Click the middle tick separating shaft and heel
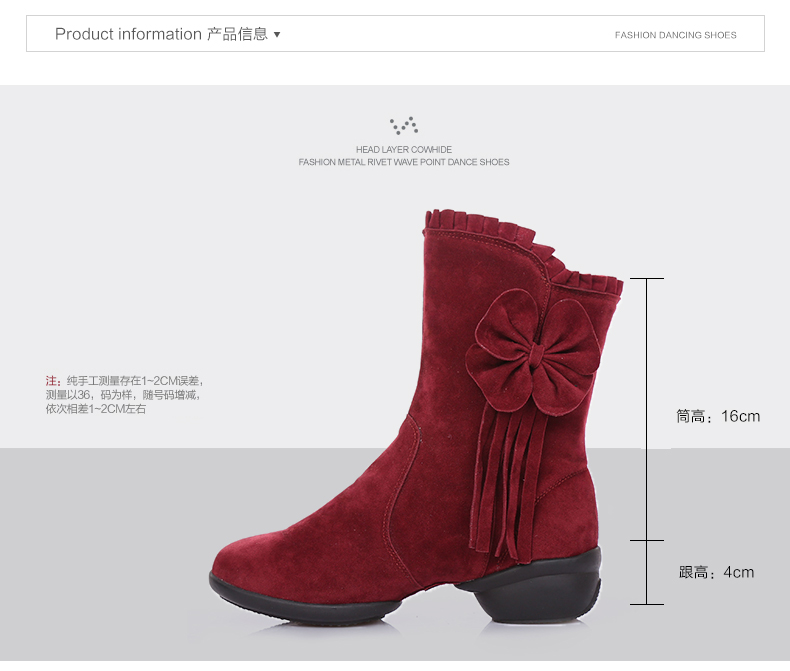 coord(647,541)
